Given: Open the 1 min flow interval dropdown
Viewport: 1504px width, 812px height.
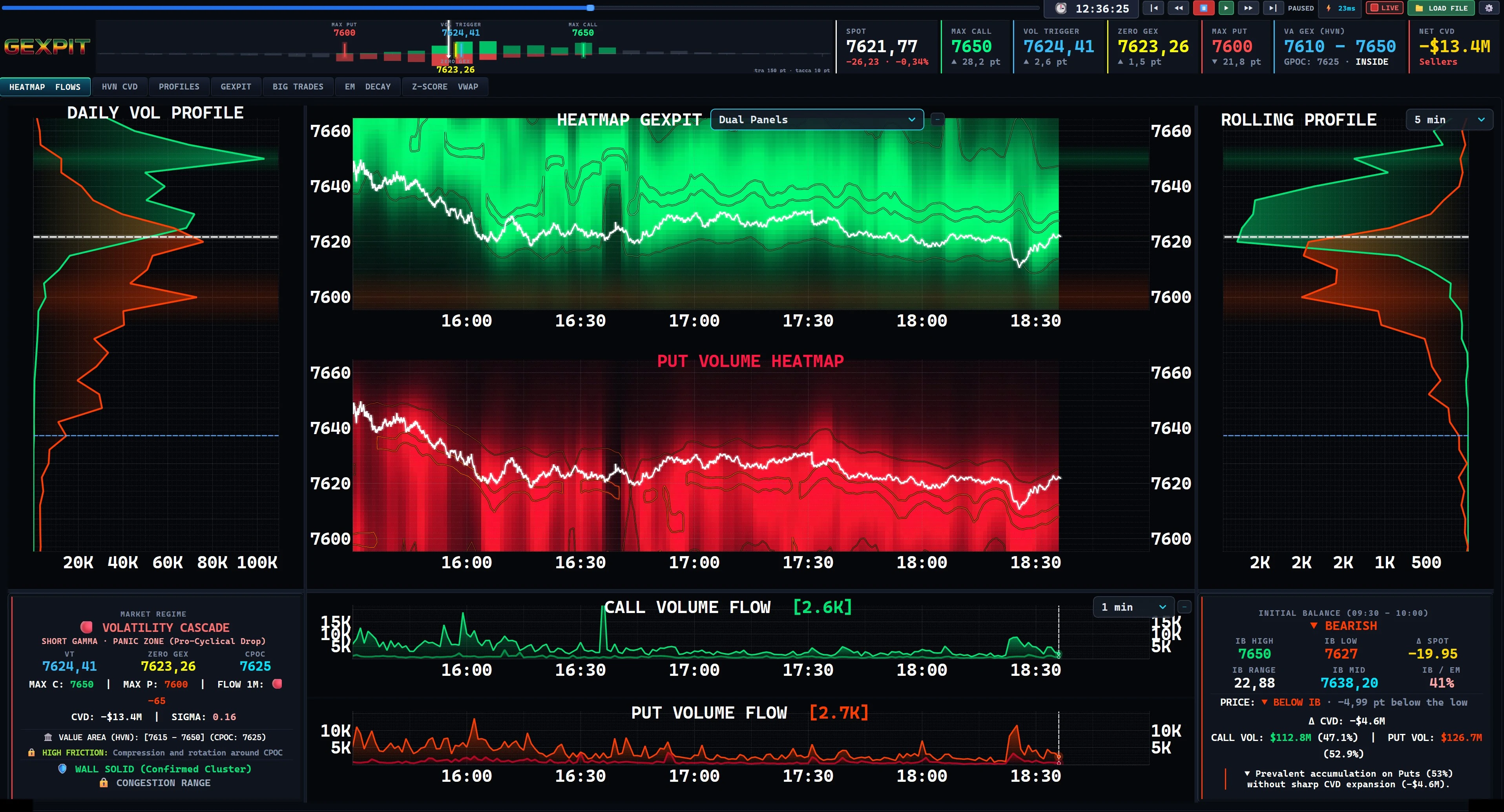Looking at the screenshot, I should tap(1133, 607).
